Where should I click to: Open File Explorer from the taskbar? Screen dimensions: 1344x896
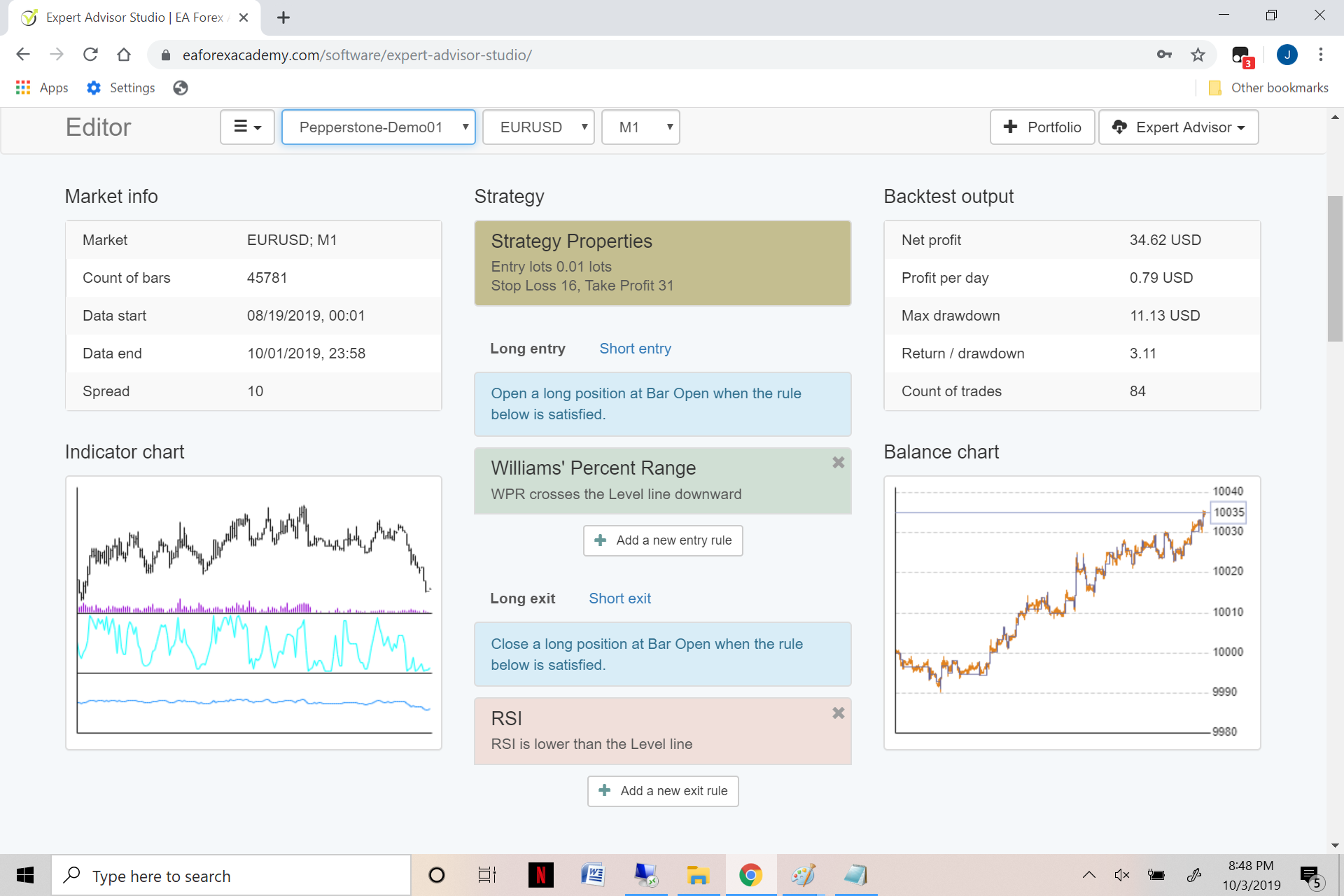coord(698,875)
